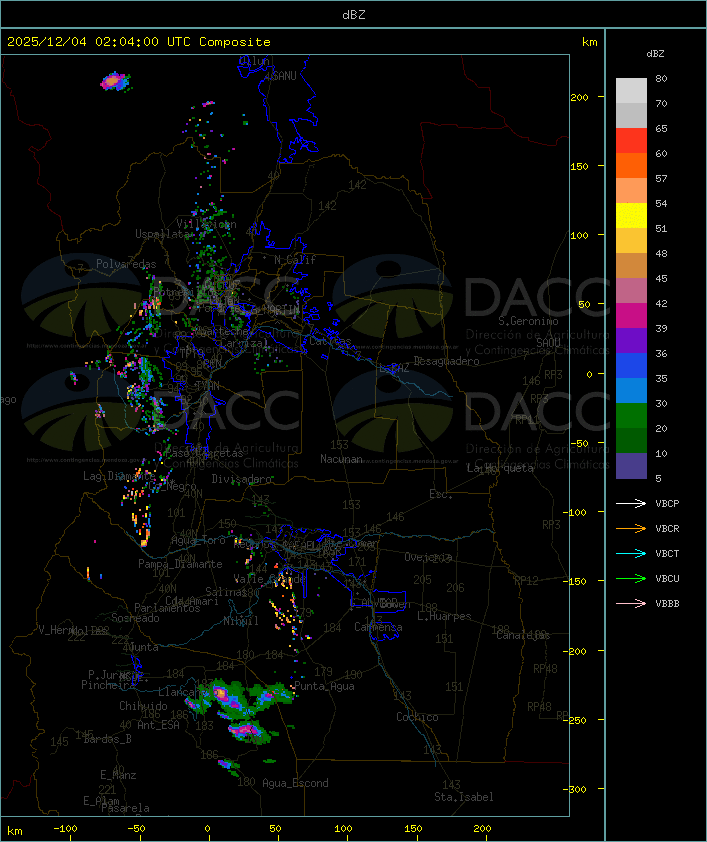Select the red 60-65 dBZ swatch
The width and height of the screenshot is (707, 842).
[x=631, y=141]
